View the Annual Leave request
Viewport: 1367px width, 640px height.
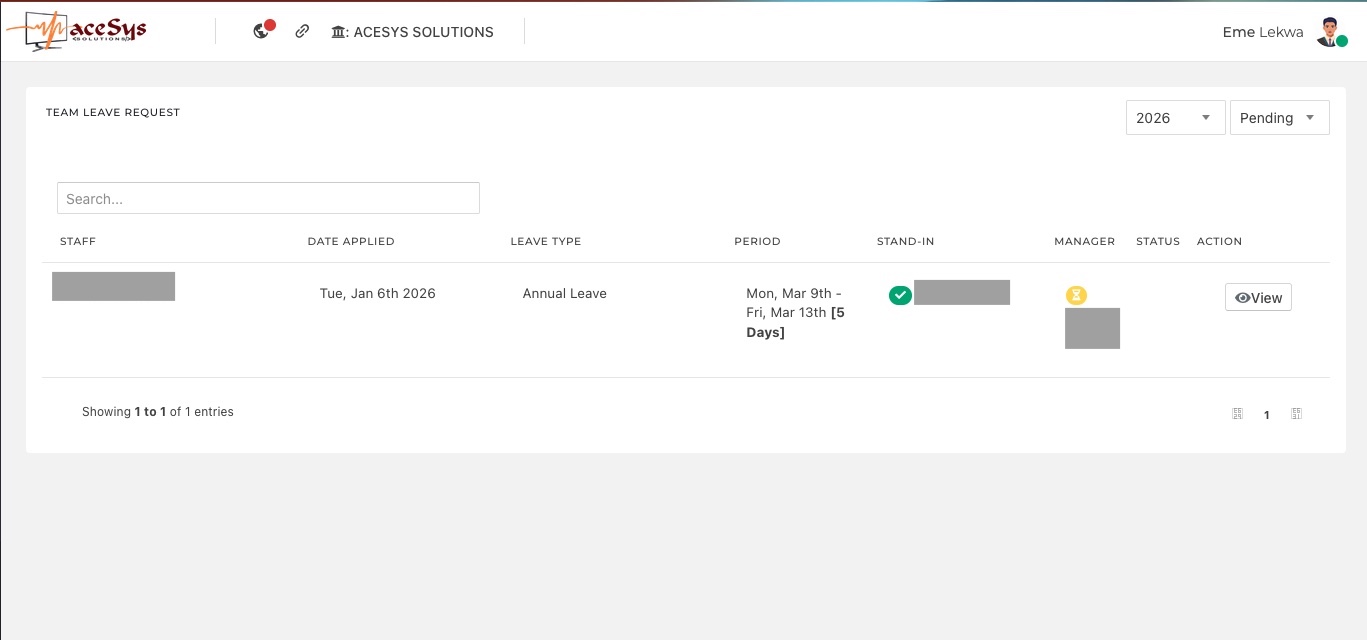coord(1258,297)
